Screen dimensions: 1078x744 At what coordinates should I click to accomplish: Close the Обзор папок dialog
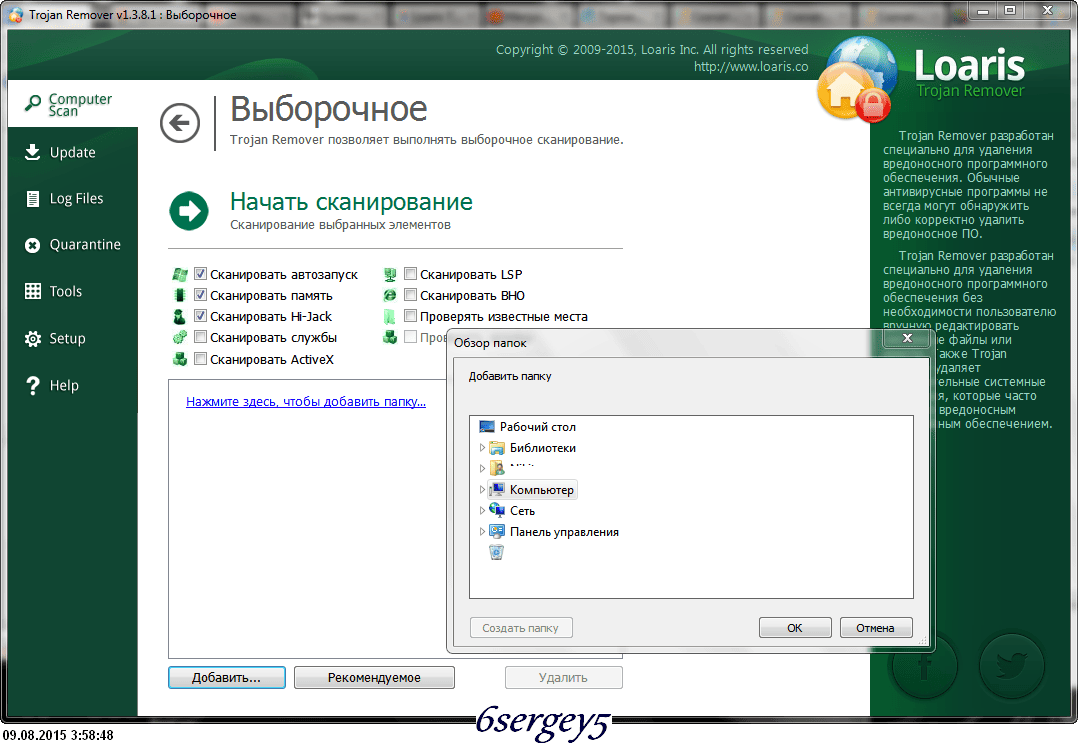907,338
